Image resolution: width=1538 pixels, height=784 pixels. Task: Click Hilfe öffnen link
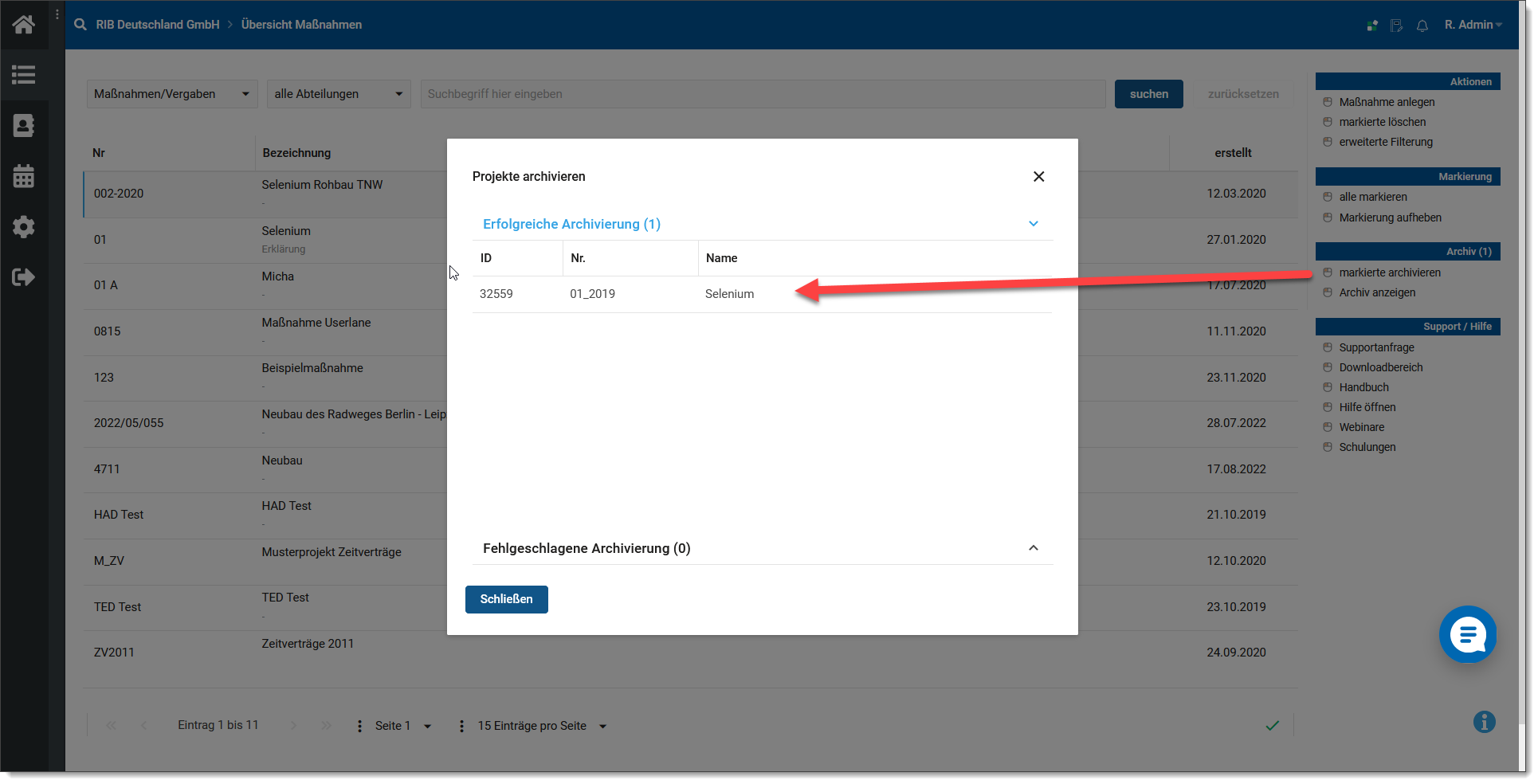(x=1367, y=407)
